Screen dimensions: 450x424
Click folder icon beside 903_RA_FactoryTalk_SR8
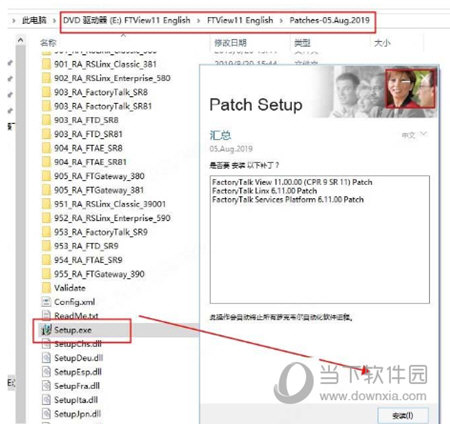[46, 92]
